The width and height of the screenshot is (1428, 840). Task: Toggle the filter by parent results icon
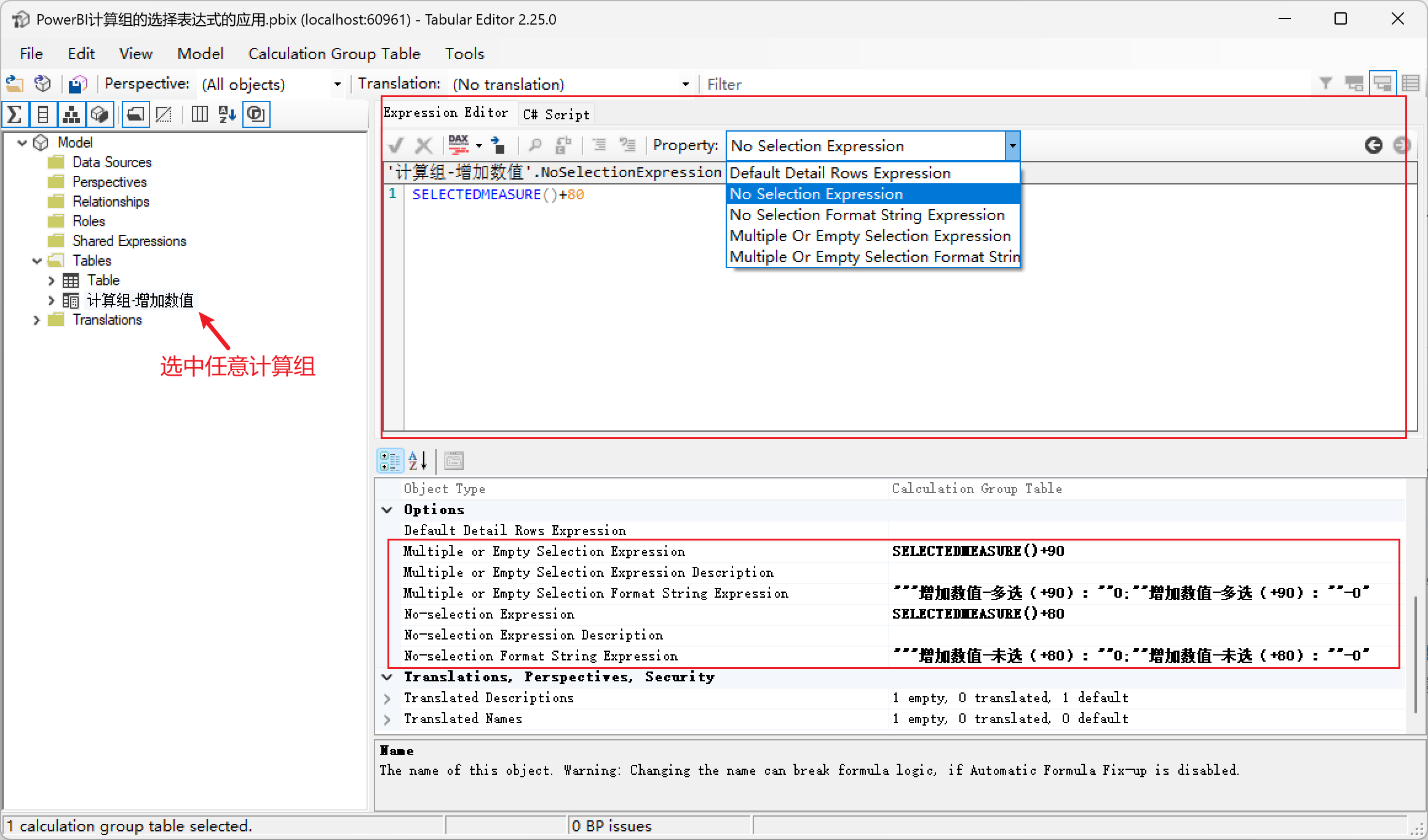pos(1382,83)
